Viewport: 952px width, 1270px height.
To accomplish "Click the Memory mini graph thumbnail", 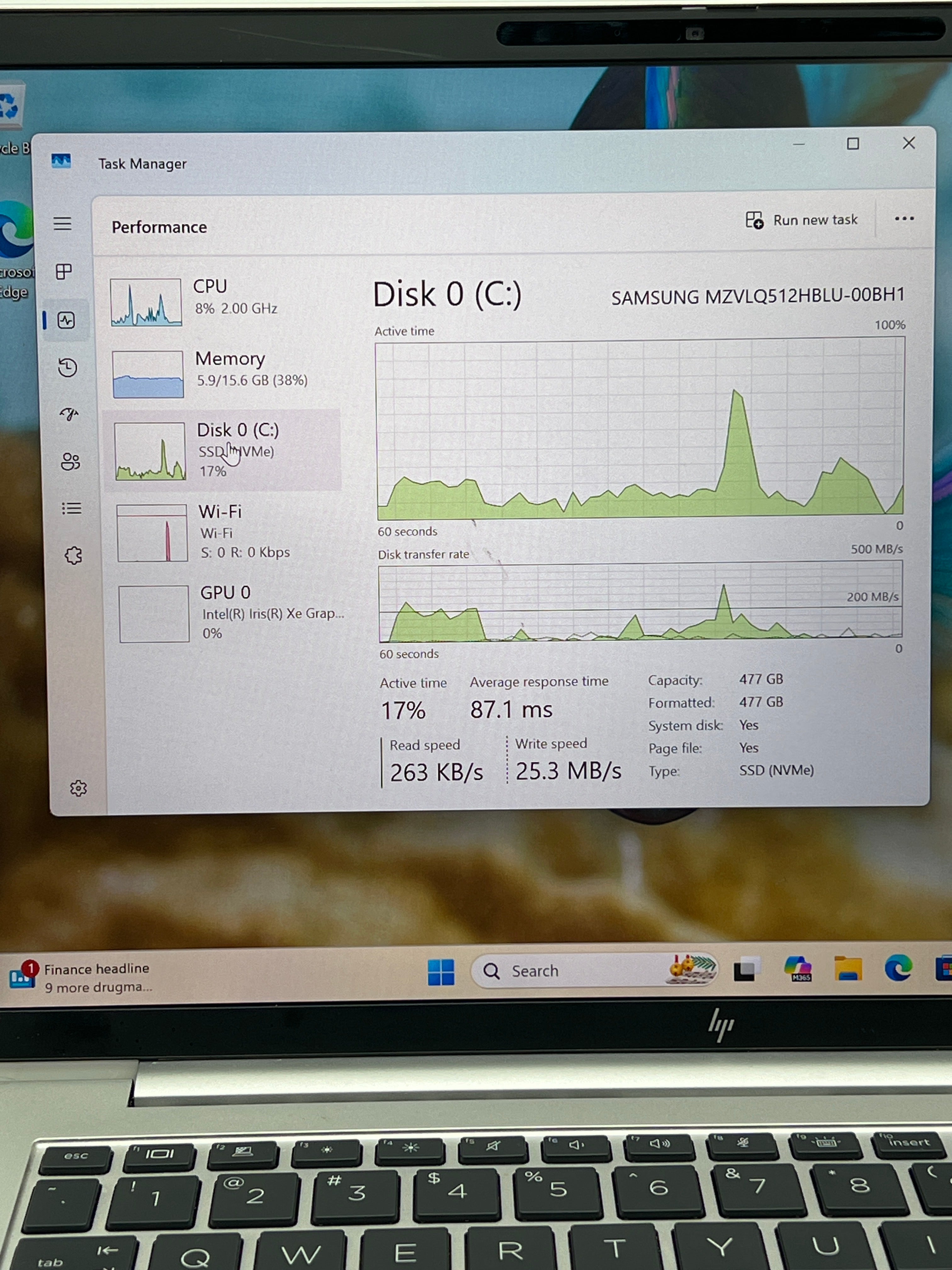I will click(x=147, y=374).
